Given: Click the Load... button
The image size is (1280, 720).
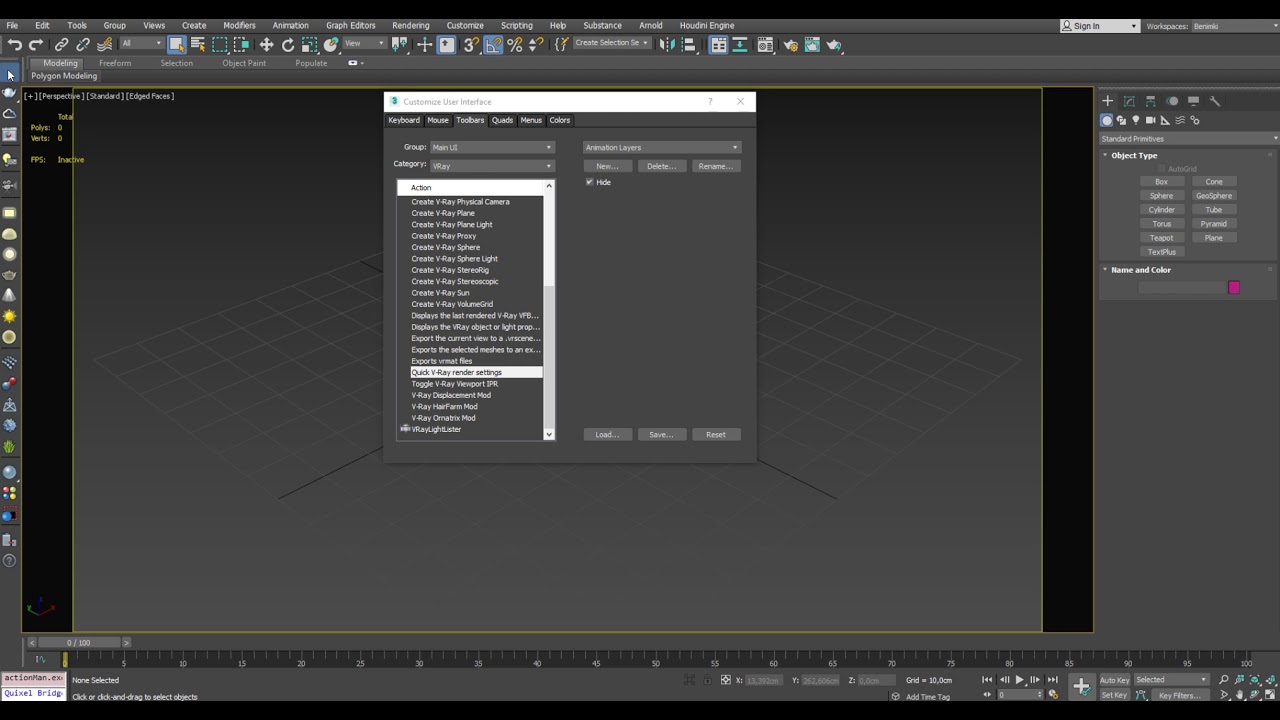Looking at the screenshot, I should [x=607, y=434].
